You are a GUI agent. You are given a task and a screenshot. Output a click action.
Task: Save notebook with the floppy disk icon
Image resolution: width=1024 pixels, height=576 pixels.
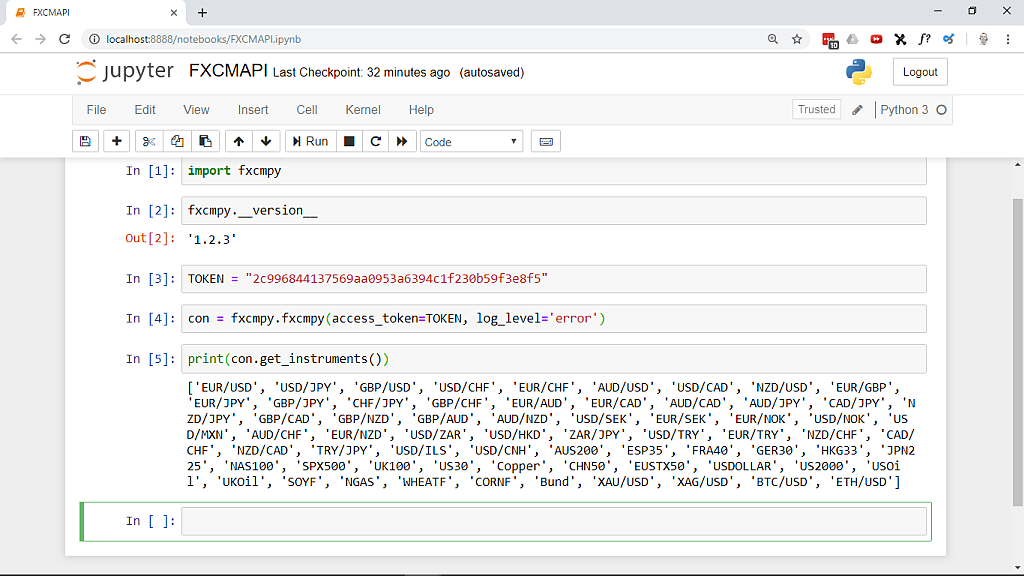tap(85, 142)
